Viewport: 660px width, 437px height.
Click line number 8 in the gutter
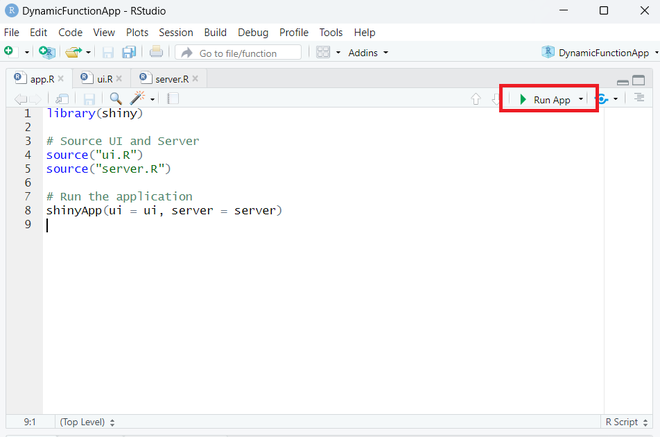coord(28,210)
